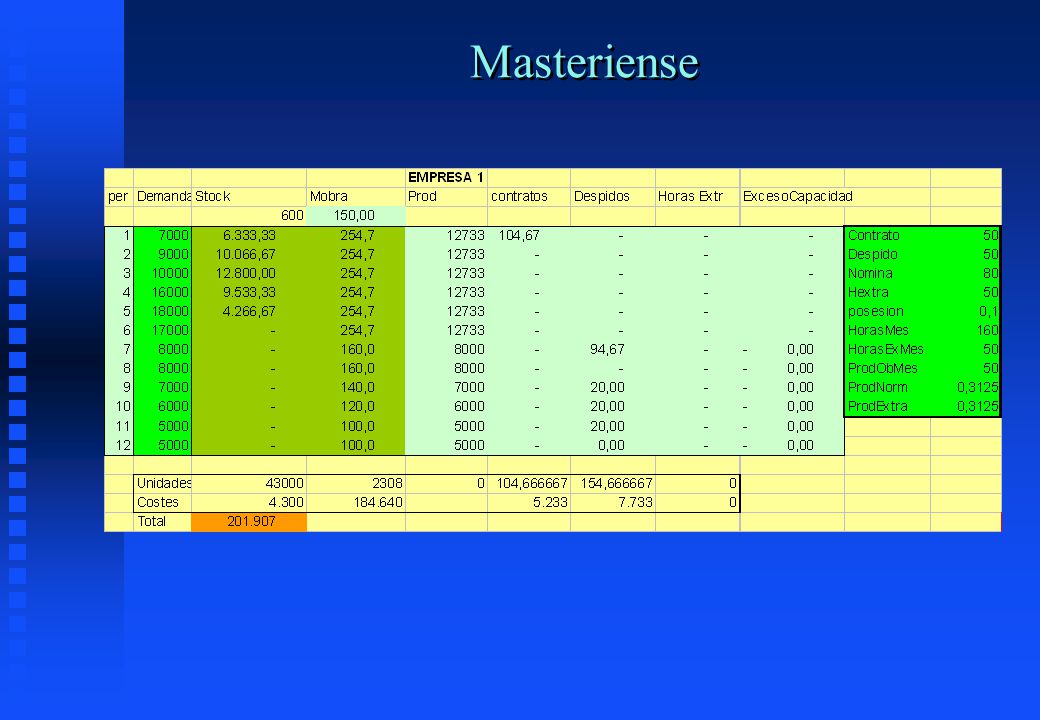1040x720 pixels.
Task: Click stock cell 4.266,67
Action: pos(249,312)
